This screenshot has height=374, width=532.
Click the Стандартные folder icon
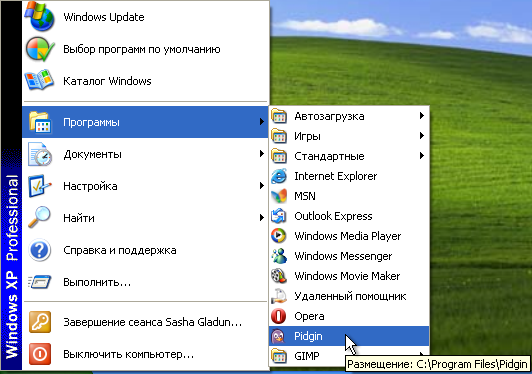point(279,156)
